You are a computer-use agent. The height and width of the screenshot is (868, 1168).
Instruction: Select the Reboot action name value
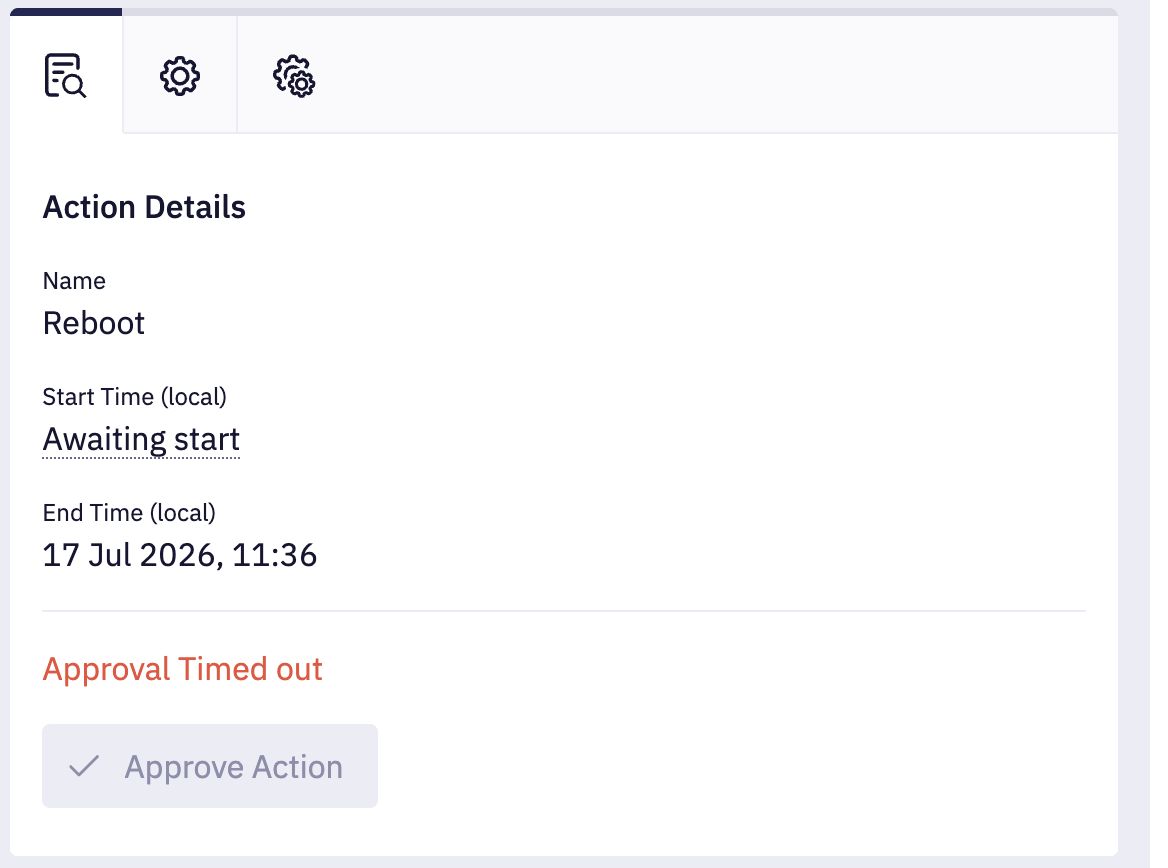[x=94, y=323]
